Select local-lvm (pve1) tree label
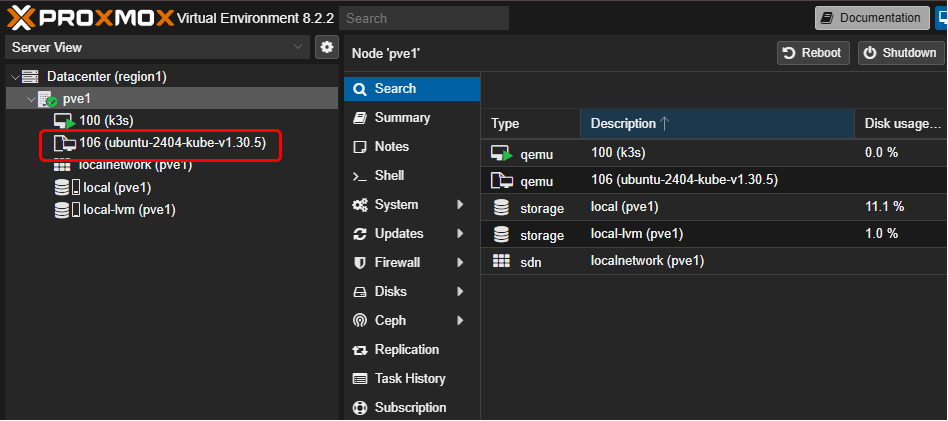Viewport: 948px width, 421px height. (129, 210)
